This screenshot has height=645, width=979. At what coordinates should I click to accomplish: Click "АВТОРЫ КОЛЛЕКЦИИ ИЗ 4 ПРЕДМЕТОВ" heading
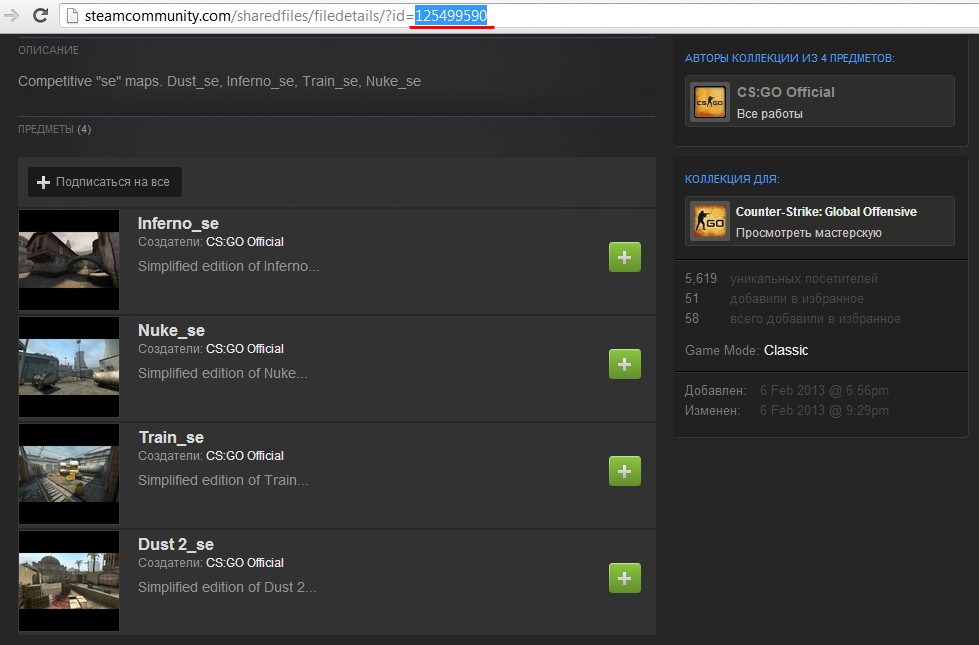[x=789, y=58]
